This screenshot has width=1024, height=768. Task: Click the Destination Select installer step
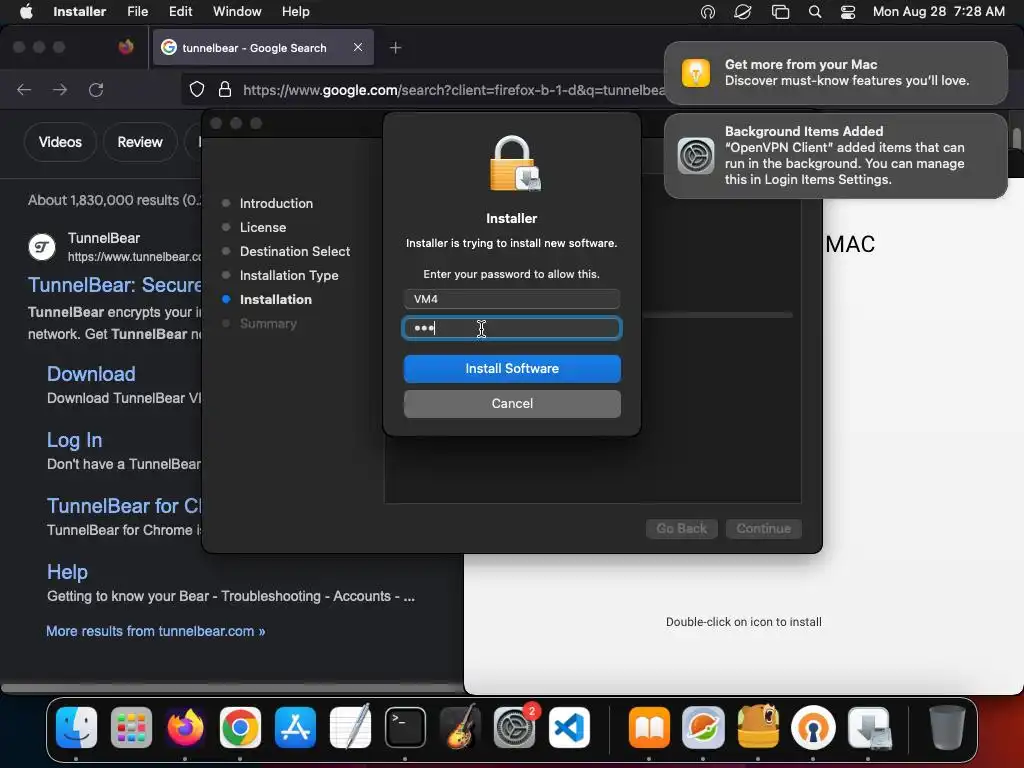point(295,251)
